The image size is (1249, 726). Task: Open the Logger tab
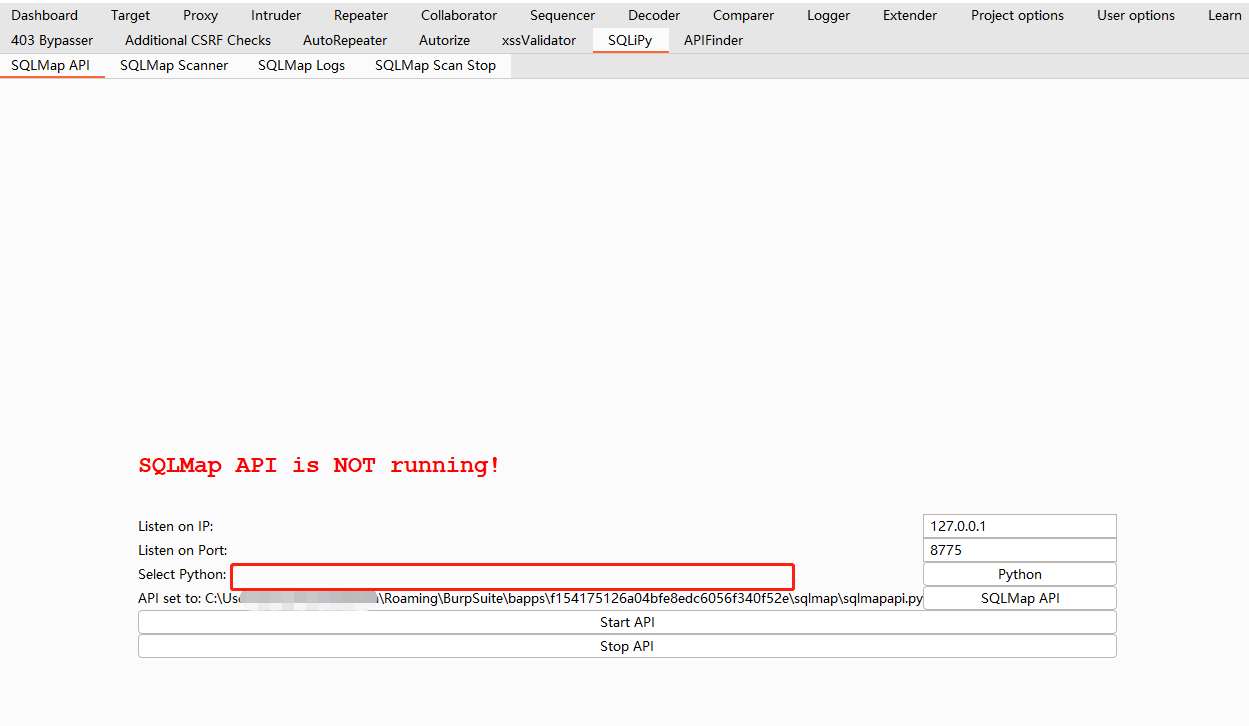point(828,15)
